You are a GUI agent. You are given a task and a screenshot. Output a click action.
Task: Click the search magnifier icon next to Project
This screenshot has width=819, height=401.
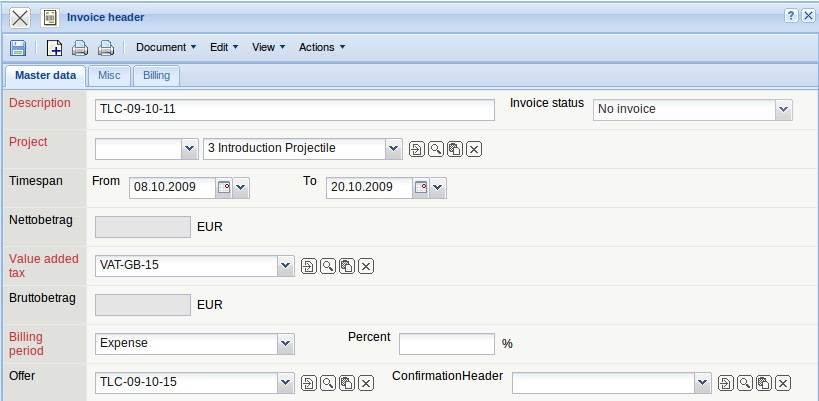click(436, 149)
